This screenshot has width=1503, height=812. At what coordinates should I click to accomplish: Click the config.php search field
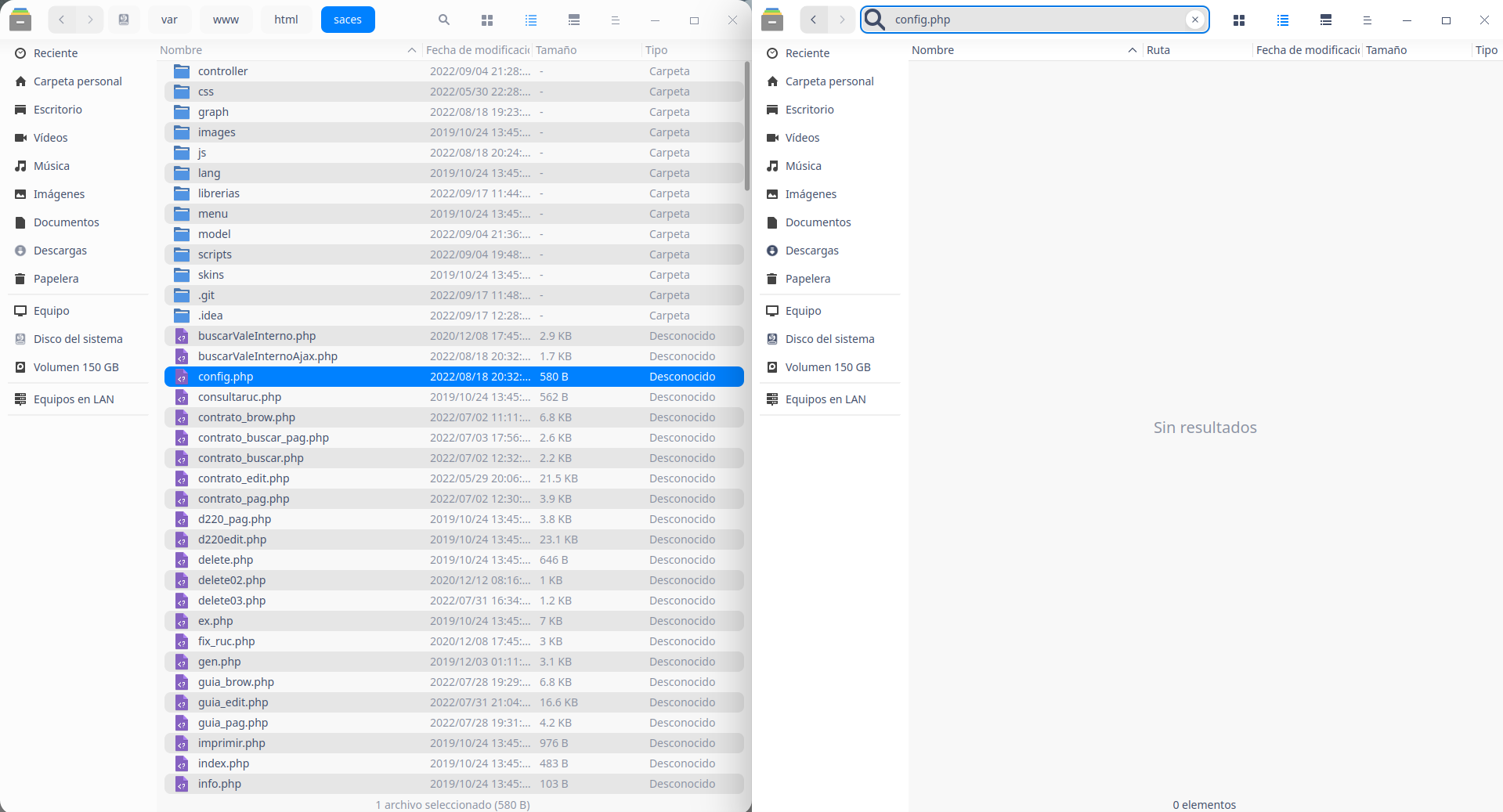click(1035, 20)
